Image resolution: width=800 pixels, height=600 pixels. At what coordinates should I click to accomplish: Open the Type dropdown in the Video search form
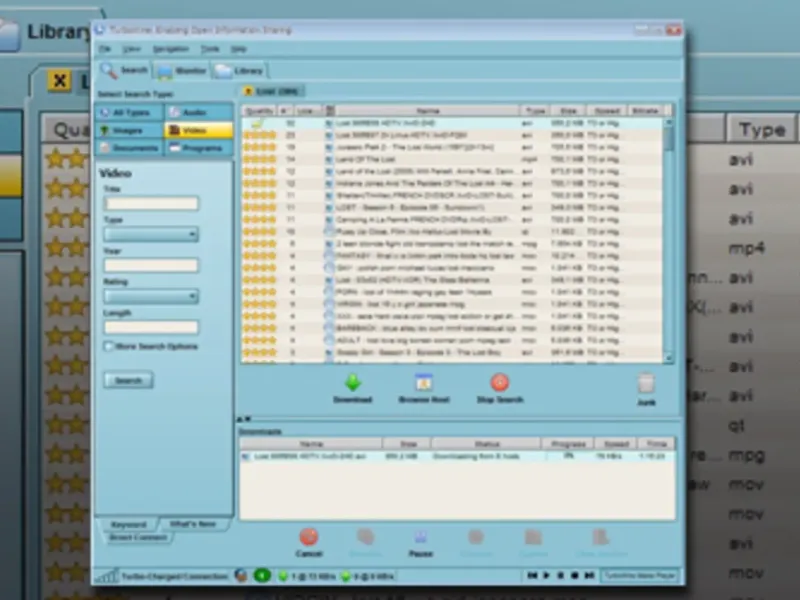[x=151, y=234]
